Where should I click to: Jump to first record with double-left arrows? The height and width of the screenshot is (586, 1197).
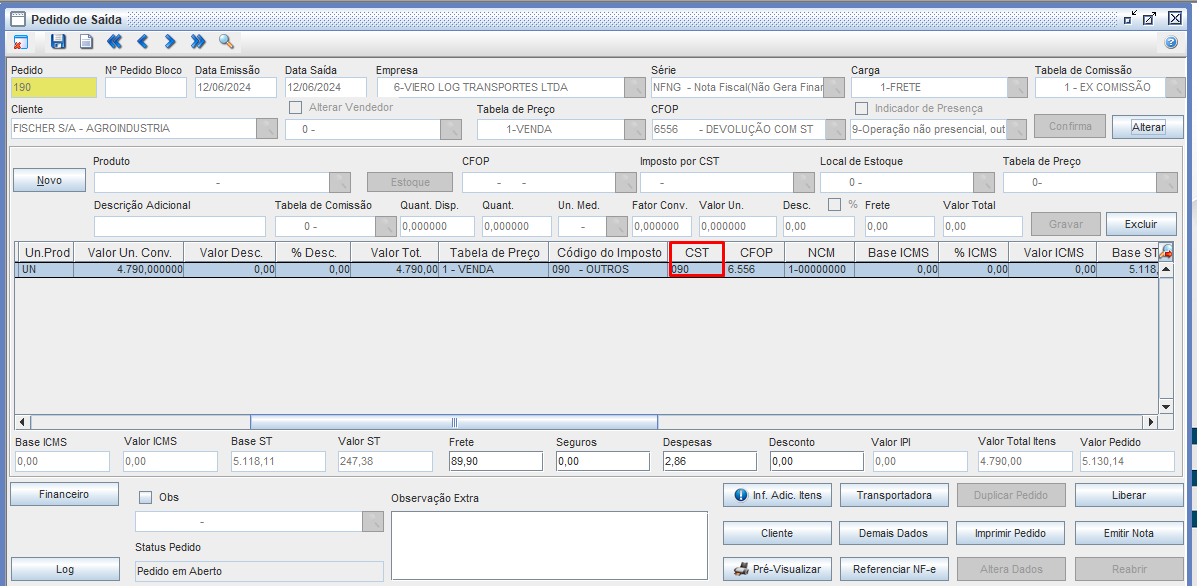click(115, 42)
